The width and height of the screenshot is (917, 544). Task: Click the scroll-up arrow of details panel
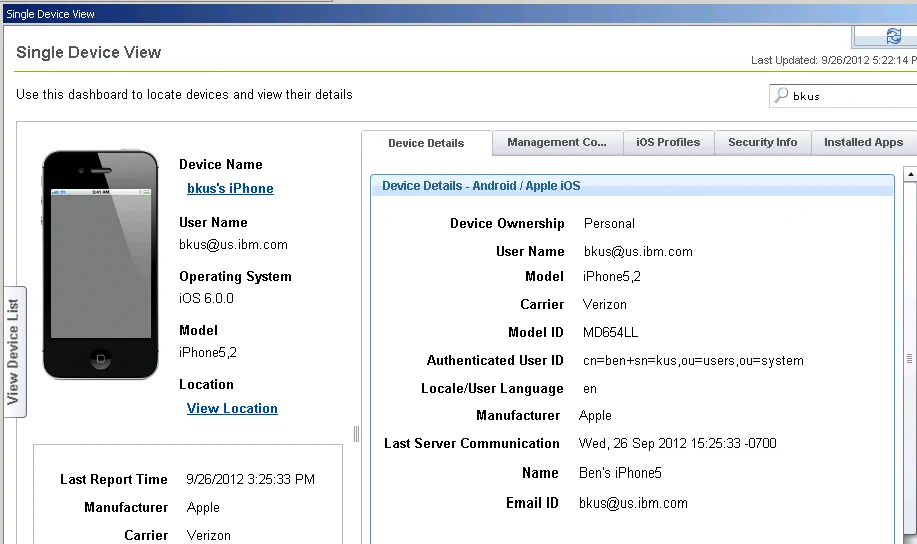pyautogui.click(x=910, y=174)
